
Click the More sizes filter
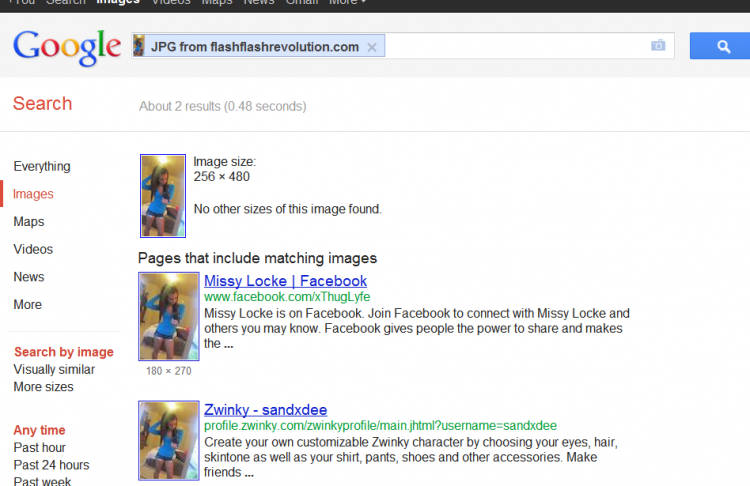[44, 387]
